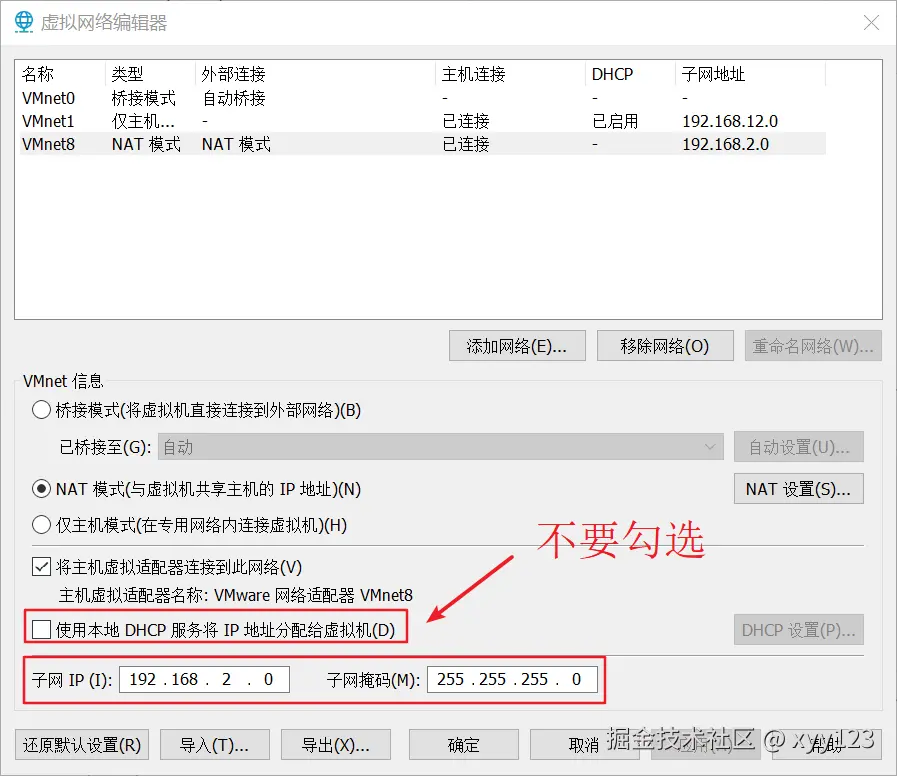
Task: Click the 子网掩码 input field
Action: pos(512,679)
